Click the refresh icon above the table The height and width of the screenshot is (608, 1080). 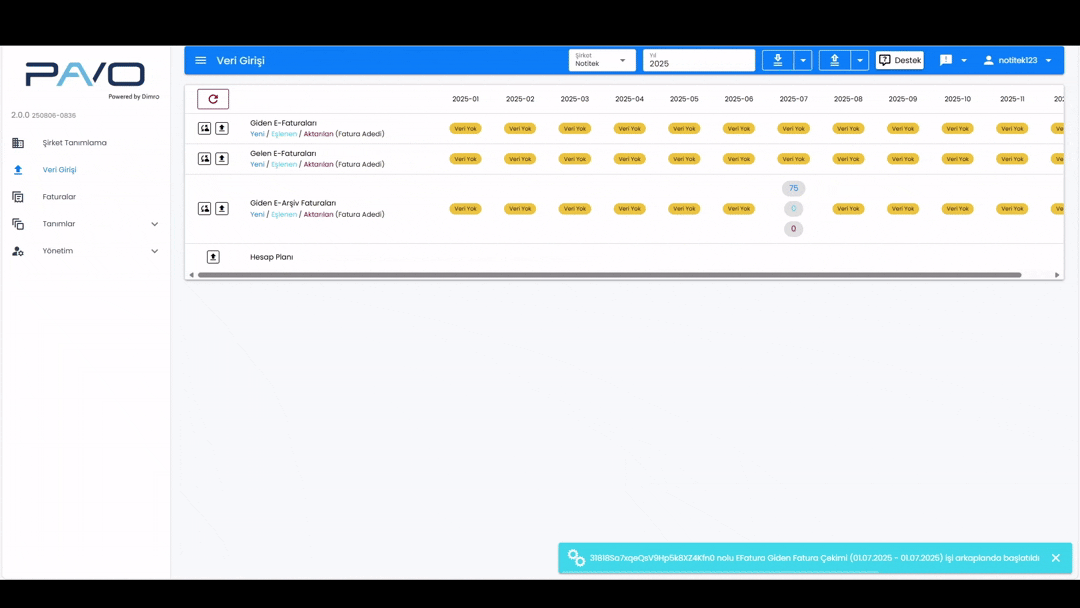coord(213,99)
